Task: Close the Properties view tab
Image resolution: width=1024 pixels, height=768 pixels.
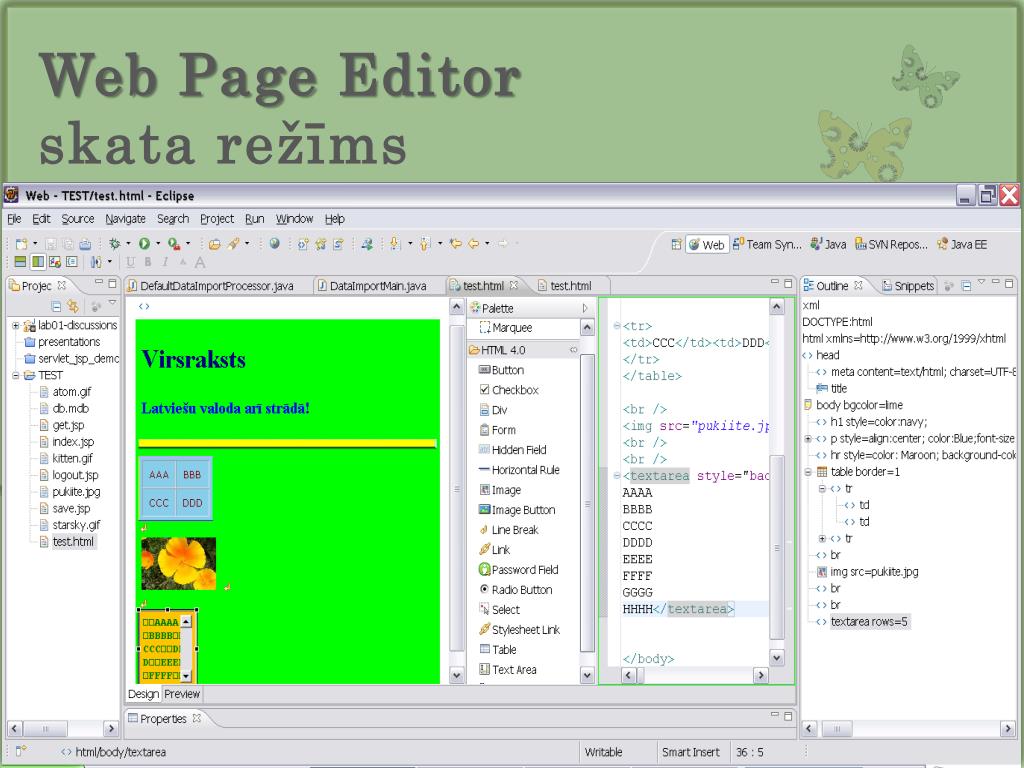Action: [x=197, y=718]
